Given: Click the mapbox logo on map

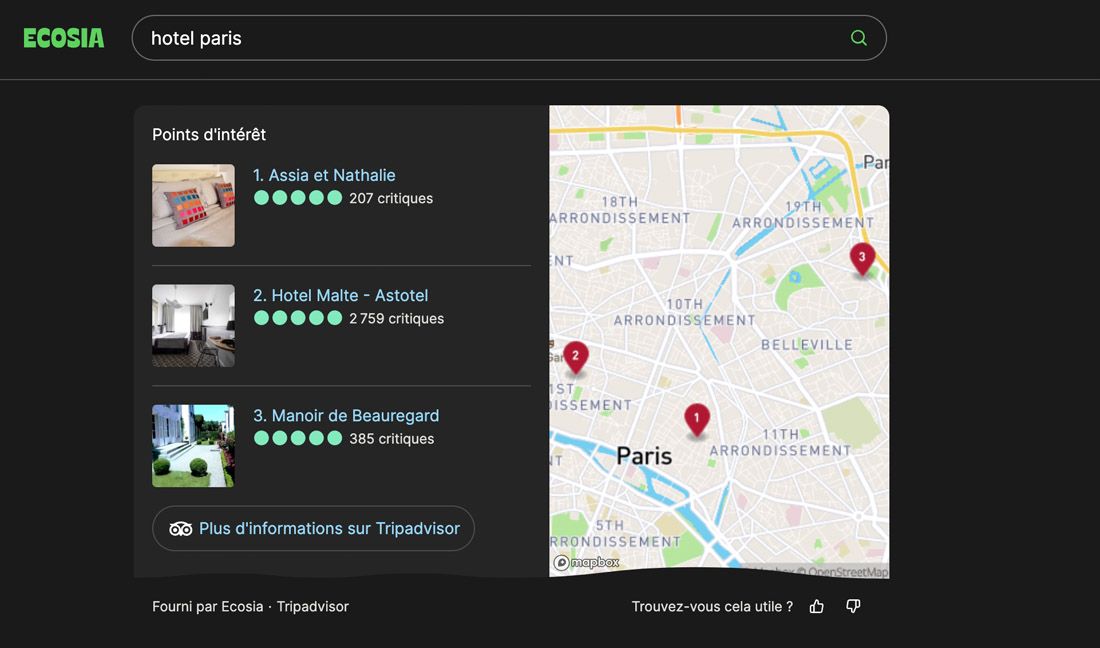Looking at the screenshot, I should tap(586, 562).
